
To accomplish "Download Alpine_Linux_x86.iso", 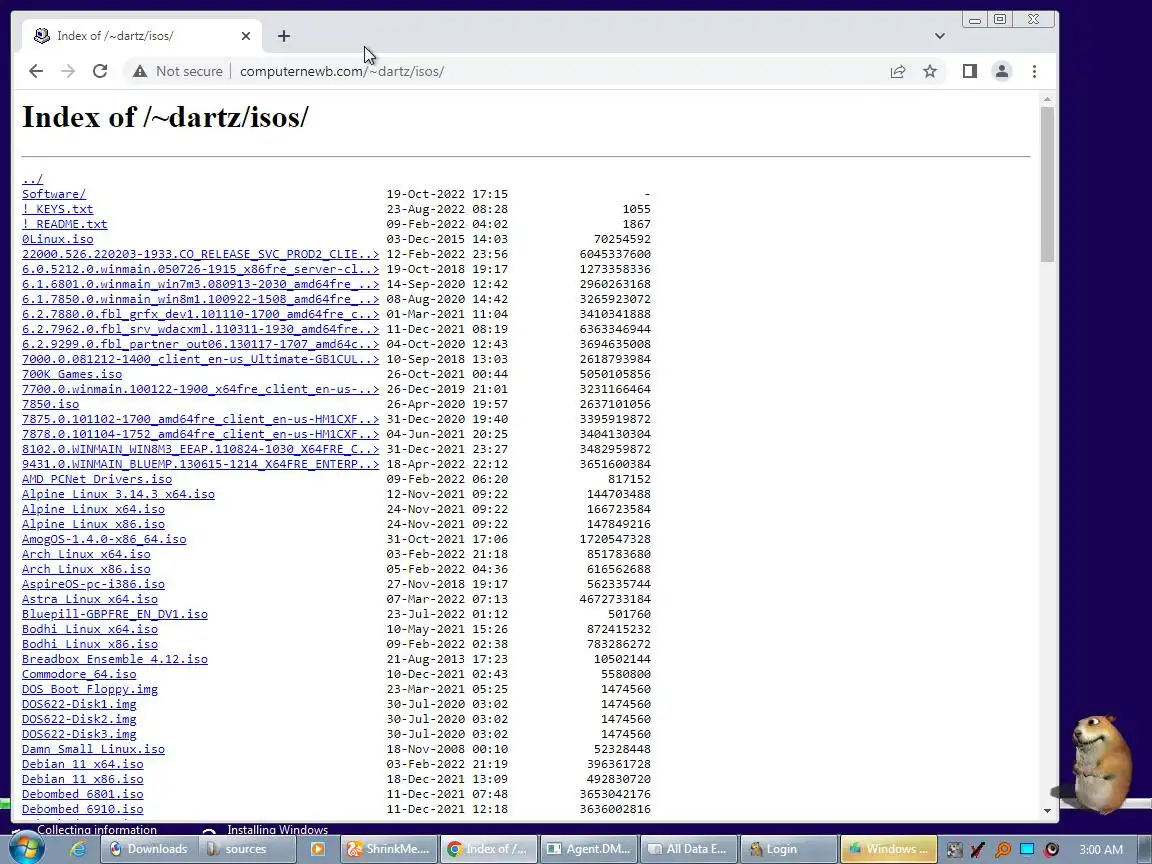I will coord(93,524).
